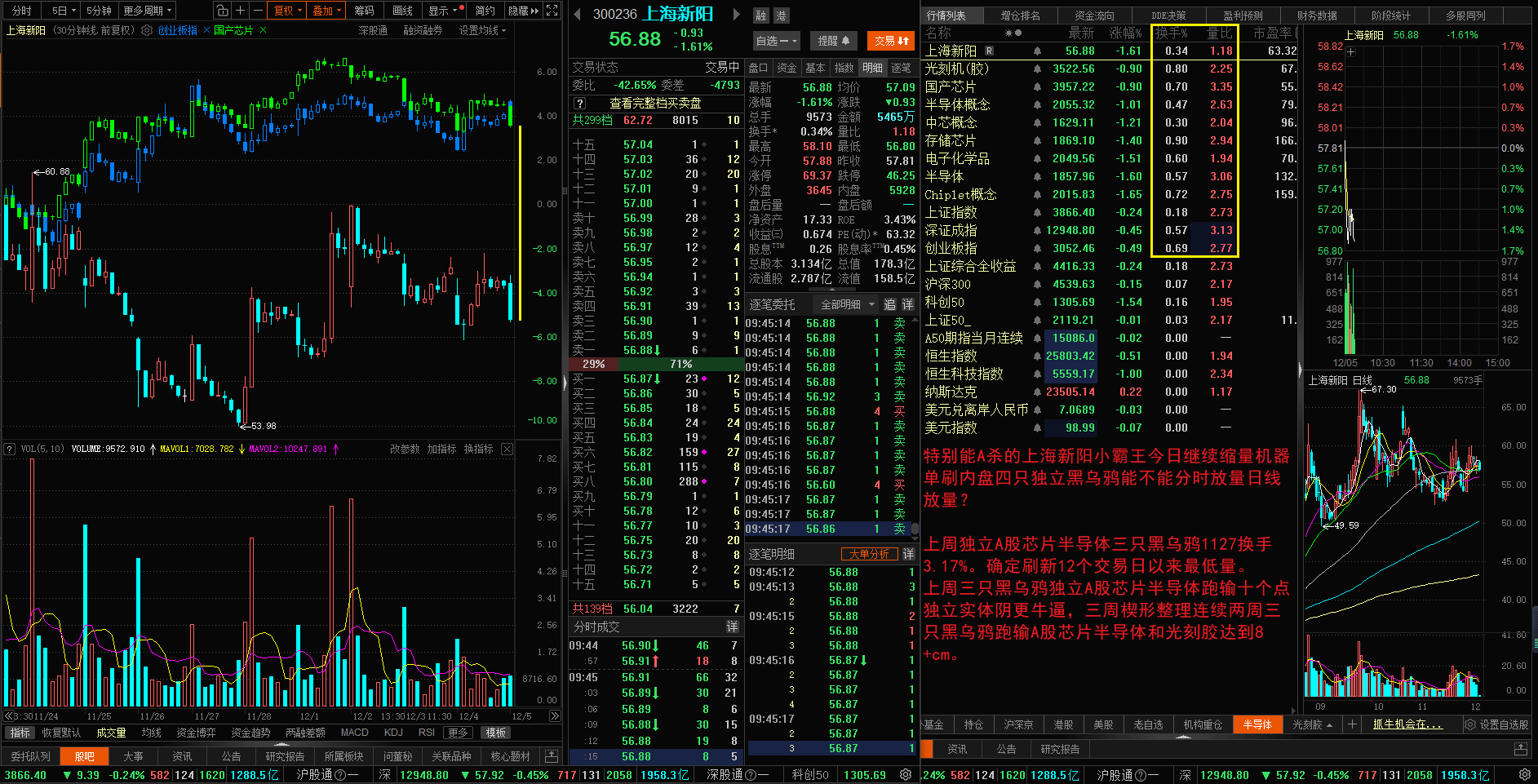Zoom out chart with minus icon
The width and height of the screenshot is (1538, 784).
tap(258, 11)
